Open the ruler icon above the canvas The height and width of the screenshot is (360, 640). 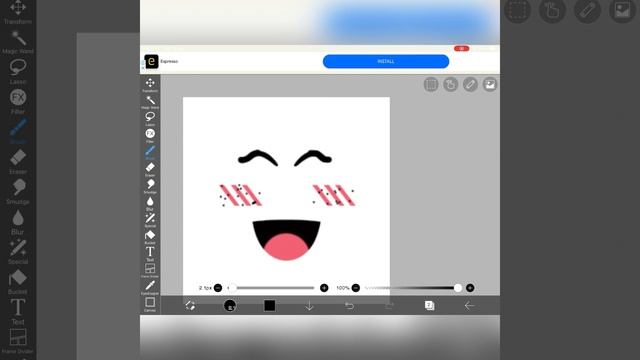pyautogui.click(x=470, y=84)
